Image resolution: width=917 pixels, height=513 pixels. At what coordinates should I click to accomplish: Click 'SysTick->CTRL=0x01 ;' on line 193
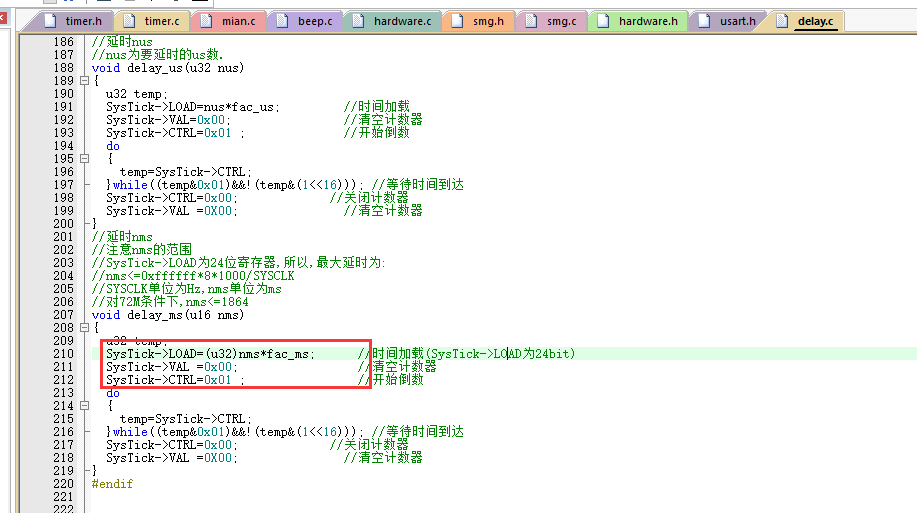pyautogui.click(x=175, y=133)
